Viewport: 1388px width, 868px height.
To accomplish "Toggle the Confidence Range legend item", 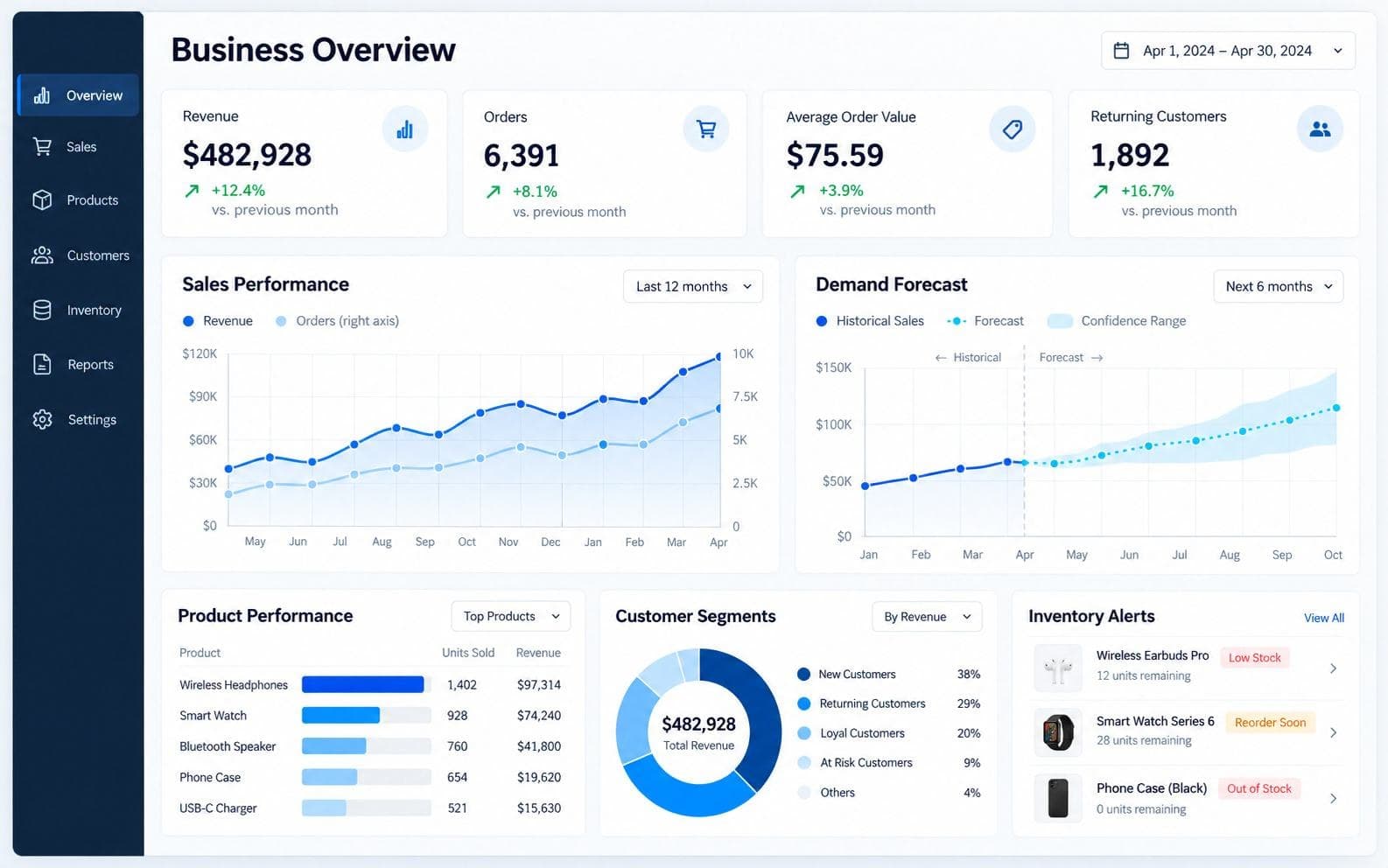I will 1117,321.
